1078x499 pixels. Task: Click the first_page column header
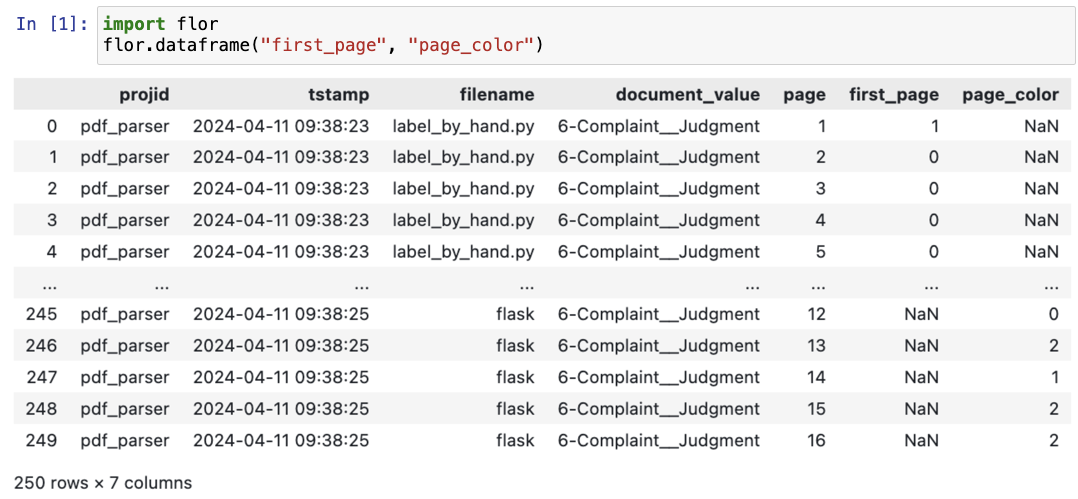(894, 95)
